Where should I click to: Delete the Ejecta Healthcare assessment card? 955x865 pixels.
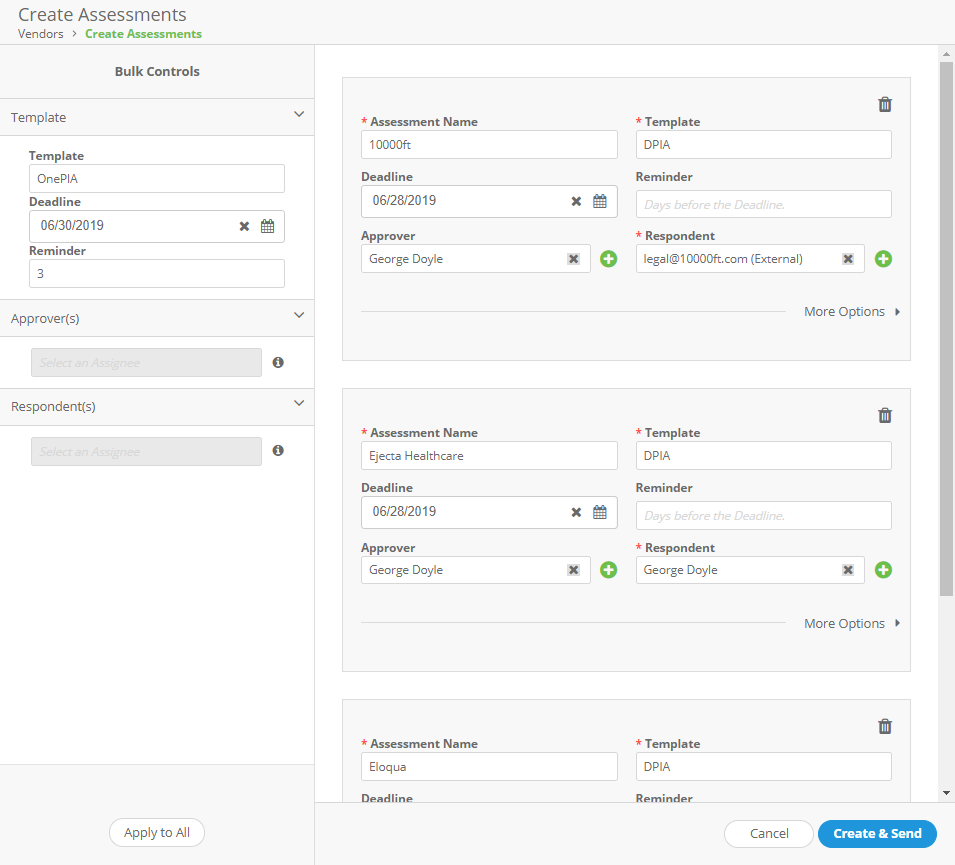pos(884,414)
